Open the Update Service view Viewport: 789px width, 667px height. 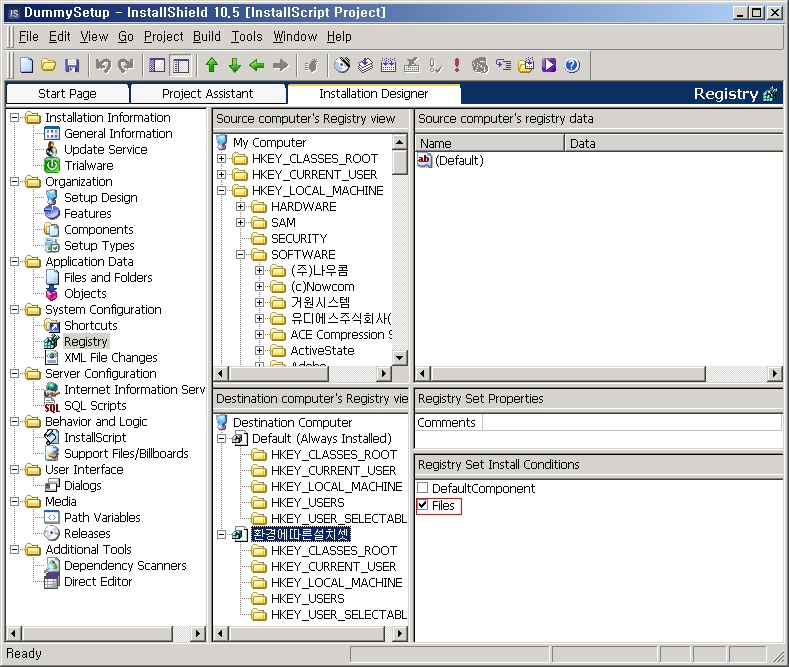[x=106, y=149]
